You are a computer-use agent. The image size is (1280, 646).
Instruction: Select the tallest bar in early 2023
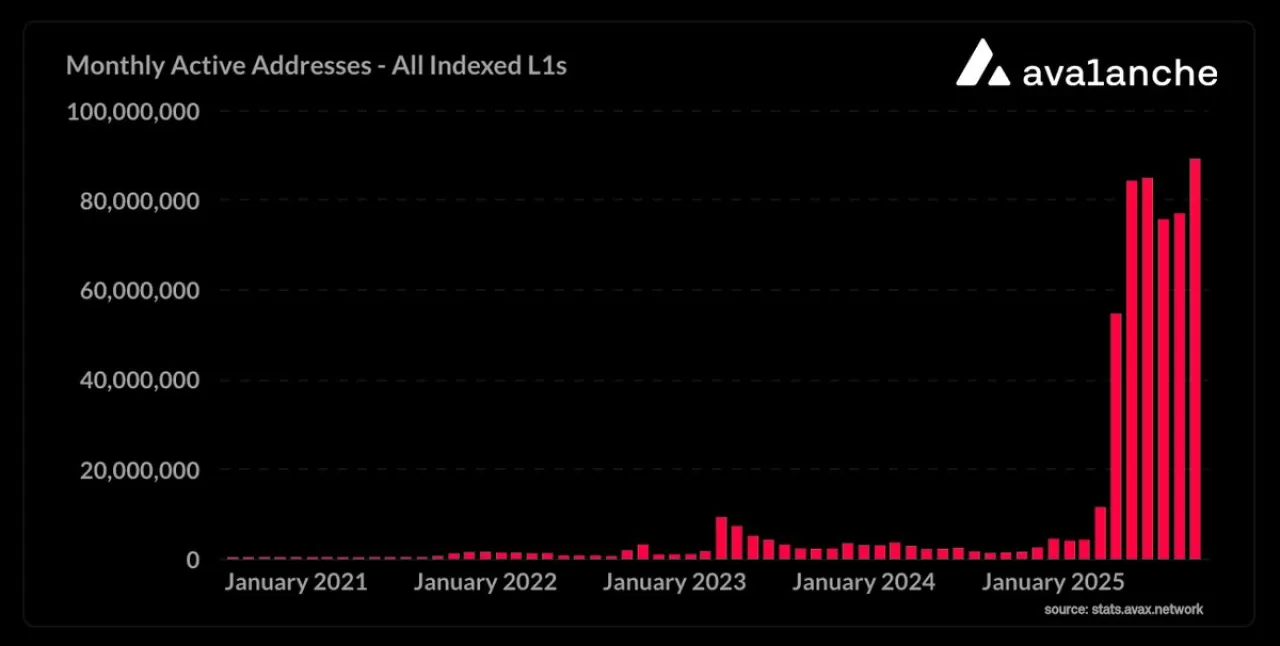(721, 538)
